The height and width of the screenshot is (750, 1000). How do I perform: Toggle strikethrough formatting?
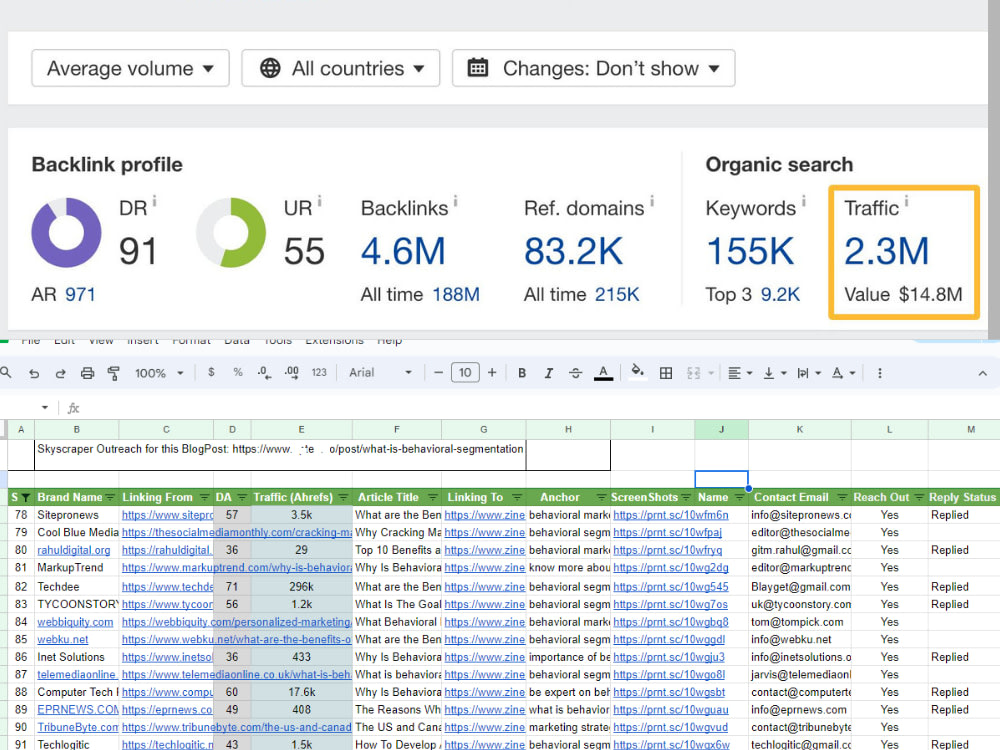(x=575, y=373)
